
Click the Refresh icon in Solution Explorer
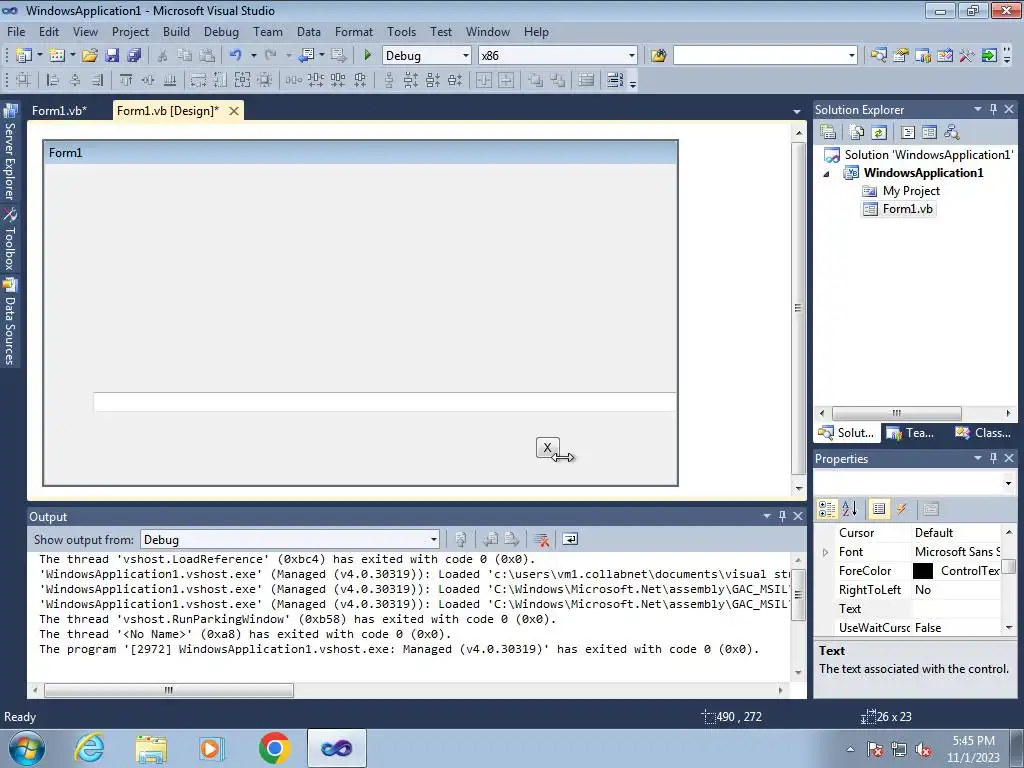tap(879, 133)
